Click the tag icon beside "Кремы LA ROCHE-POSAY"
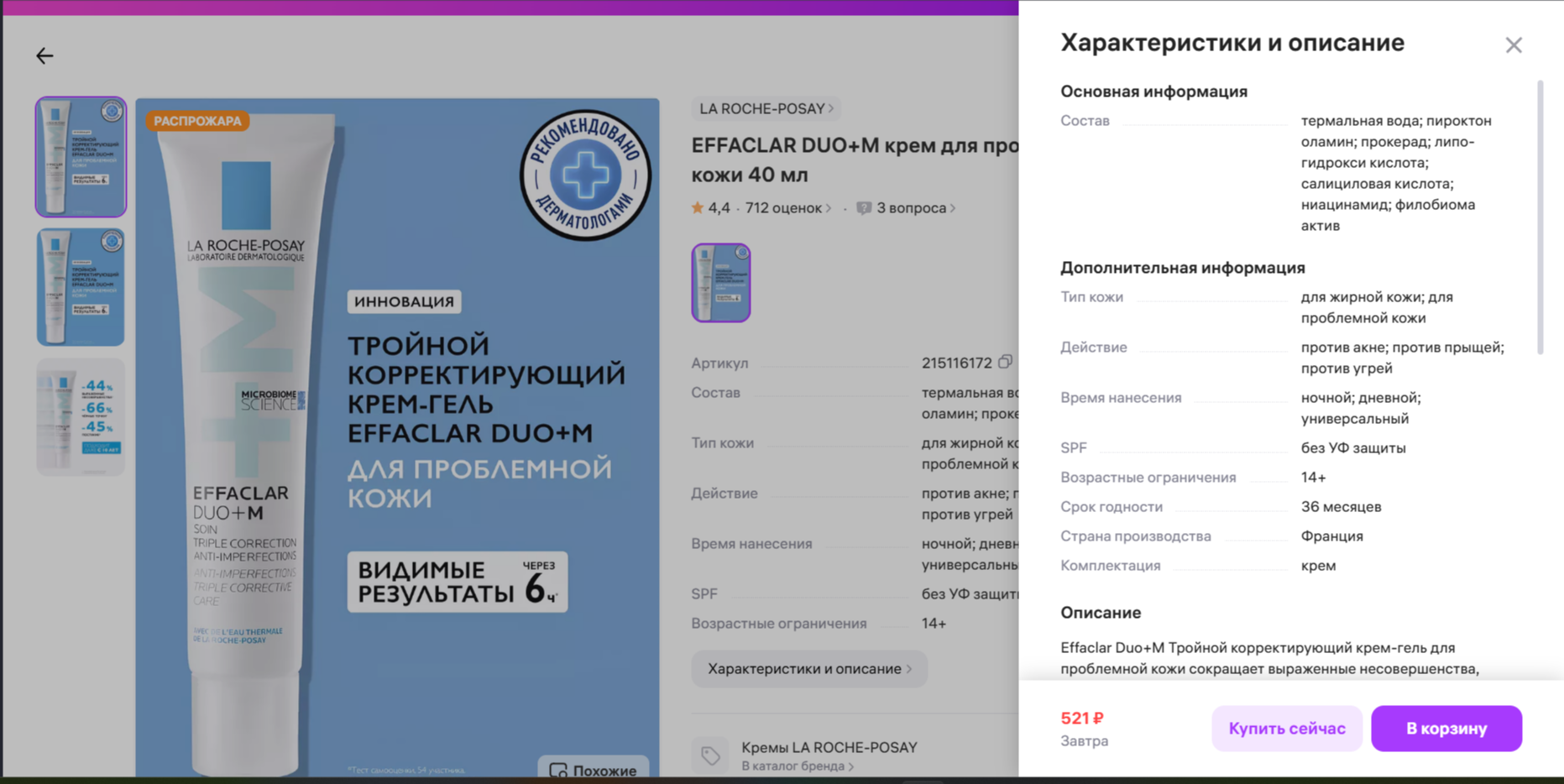This screenshot has height=784, width=1564. click(711, 755)
